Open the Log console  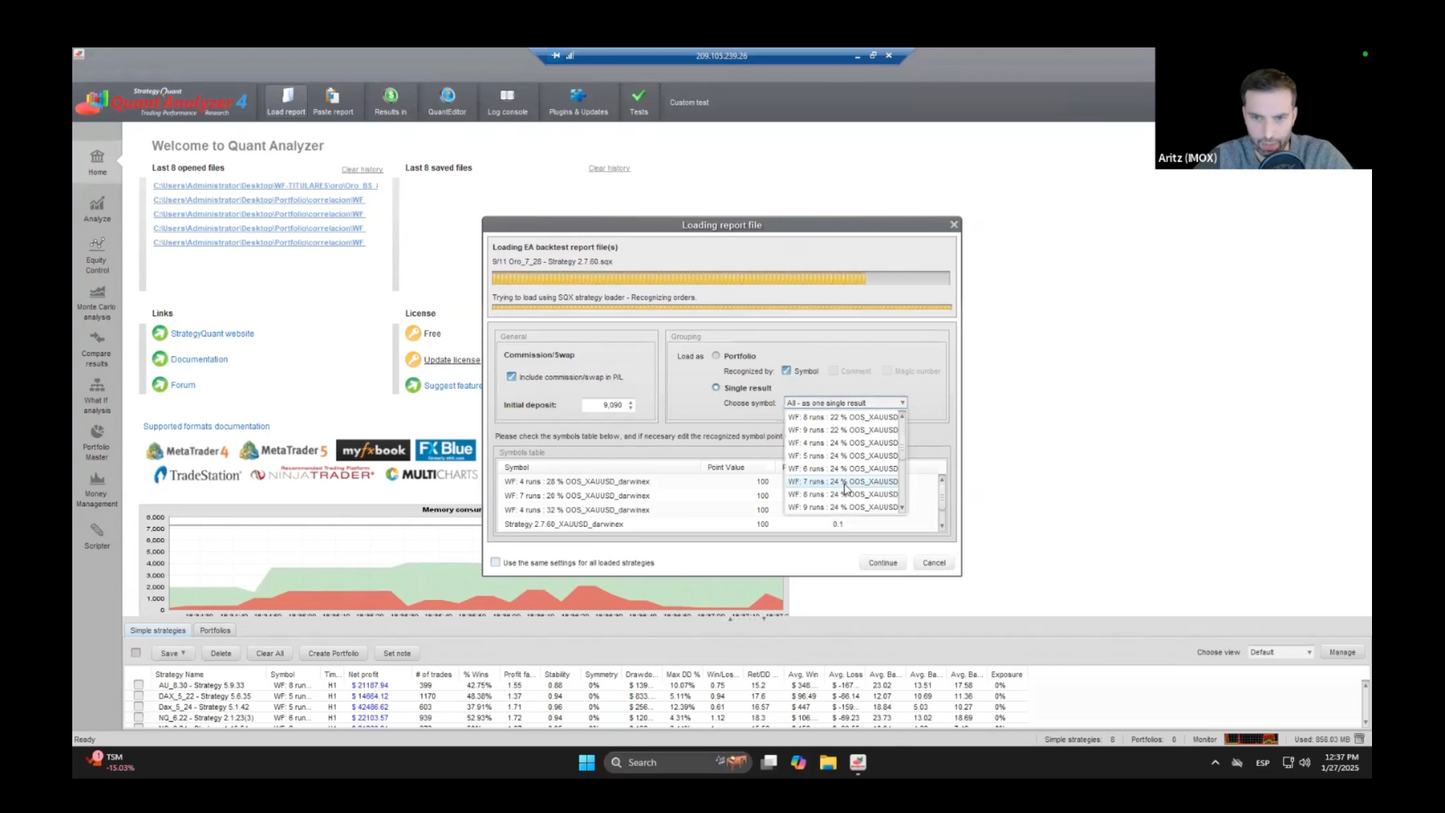point(507,102)
